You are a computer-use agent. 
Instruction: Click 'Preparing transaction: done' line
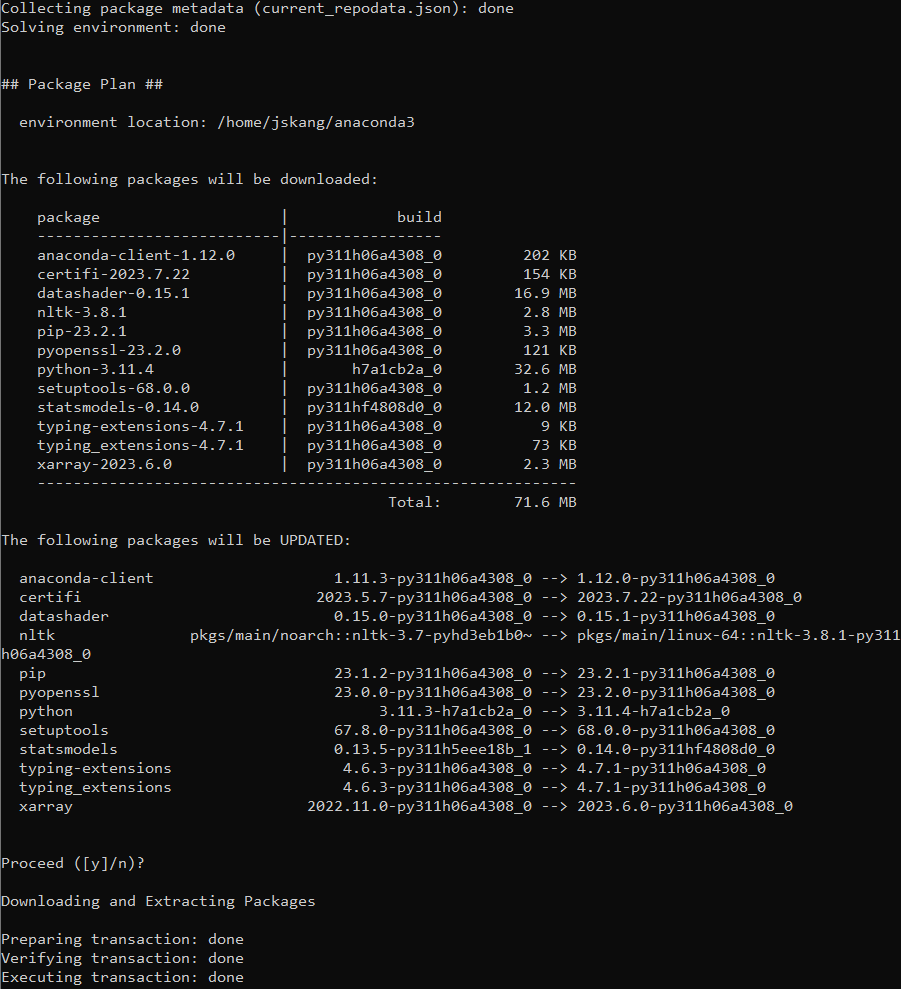tap(122, 940)
